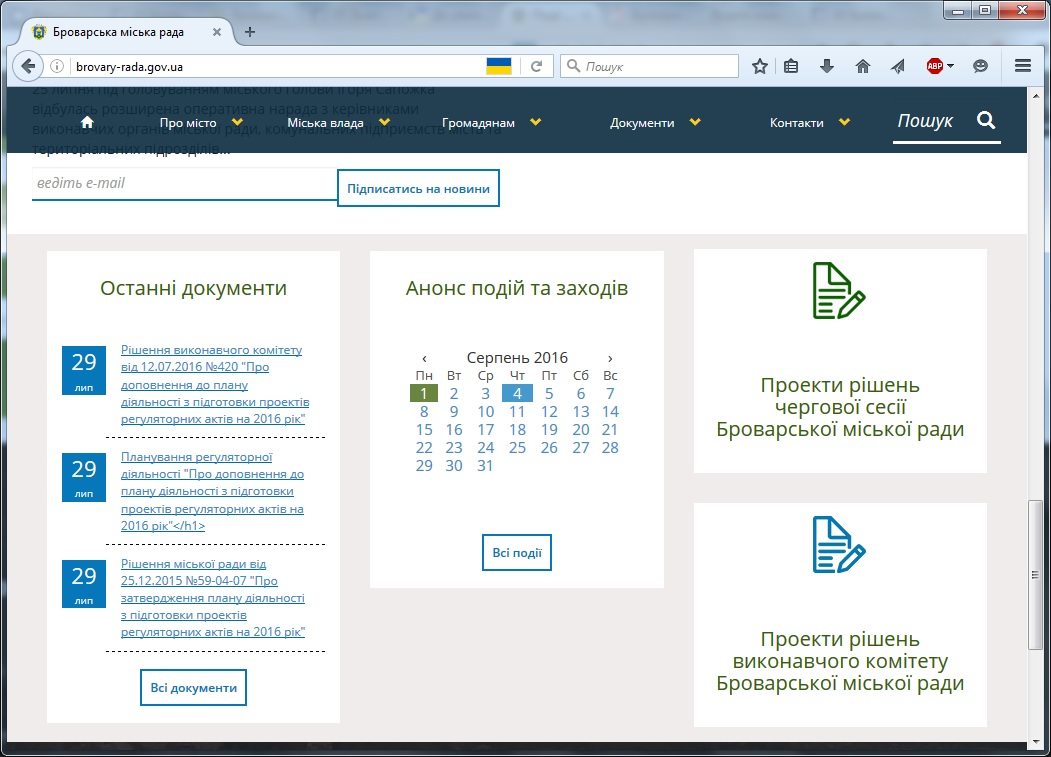
Task: Show bookmarks list icon
Action: click(x=791, y=66)
